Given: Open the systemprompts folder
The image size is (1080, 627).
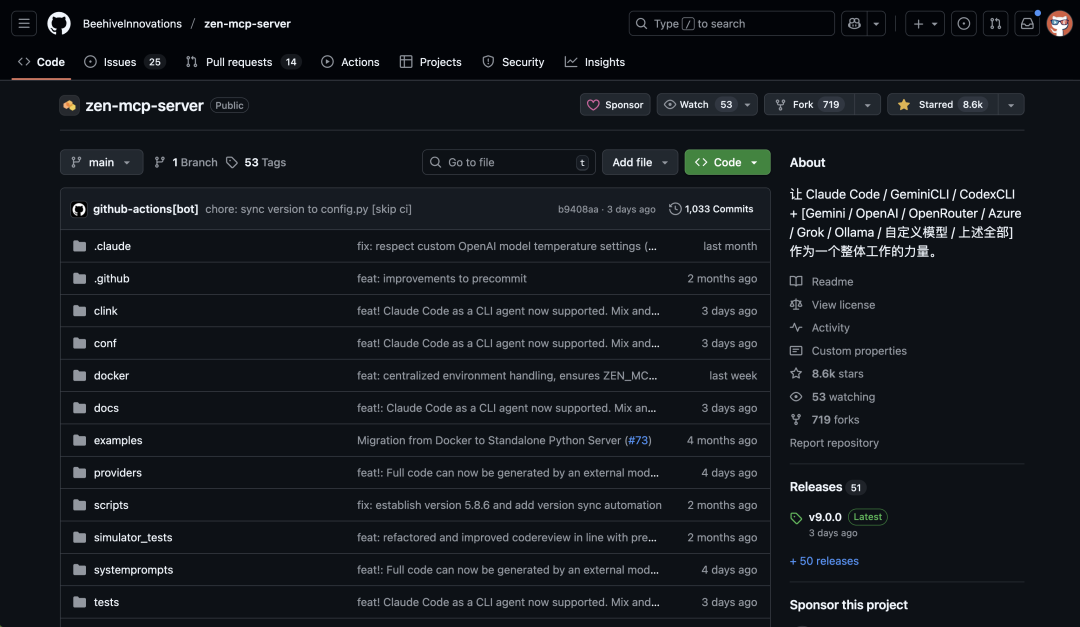Looking at the screenshot, I should pos(134,570).
